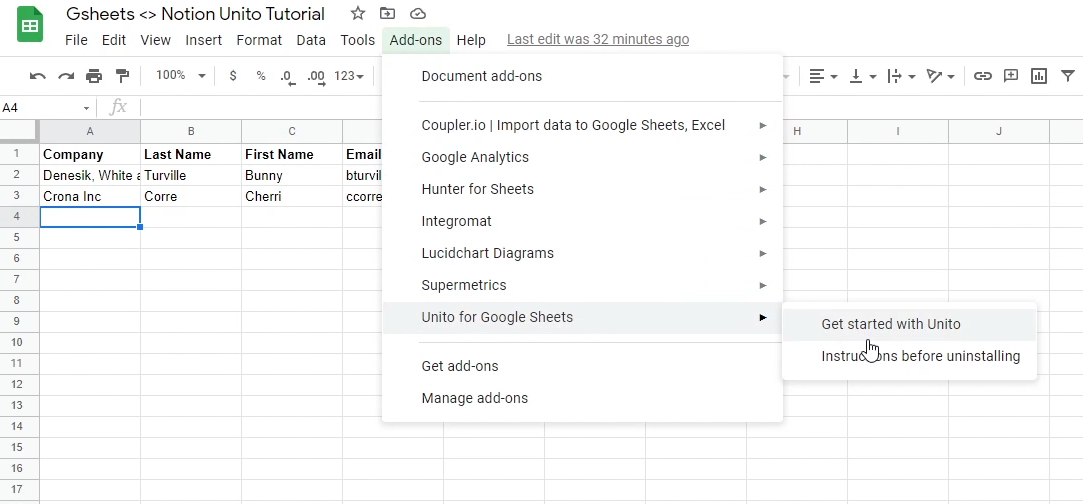Click the document title Gsheets Notion Unito Tutorial
1083x504 pixels.
[195, 14]
